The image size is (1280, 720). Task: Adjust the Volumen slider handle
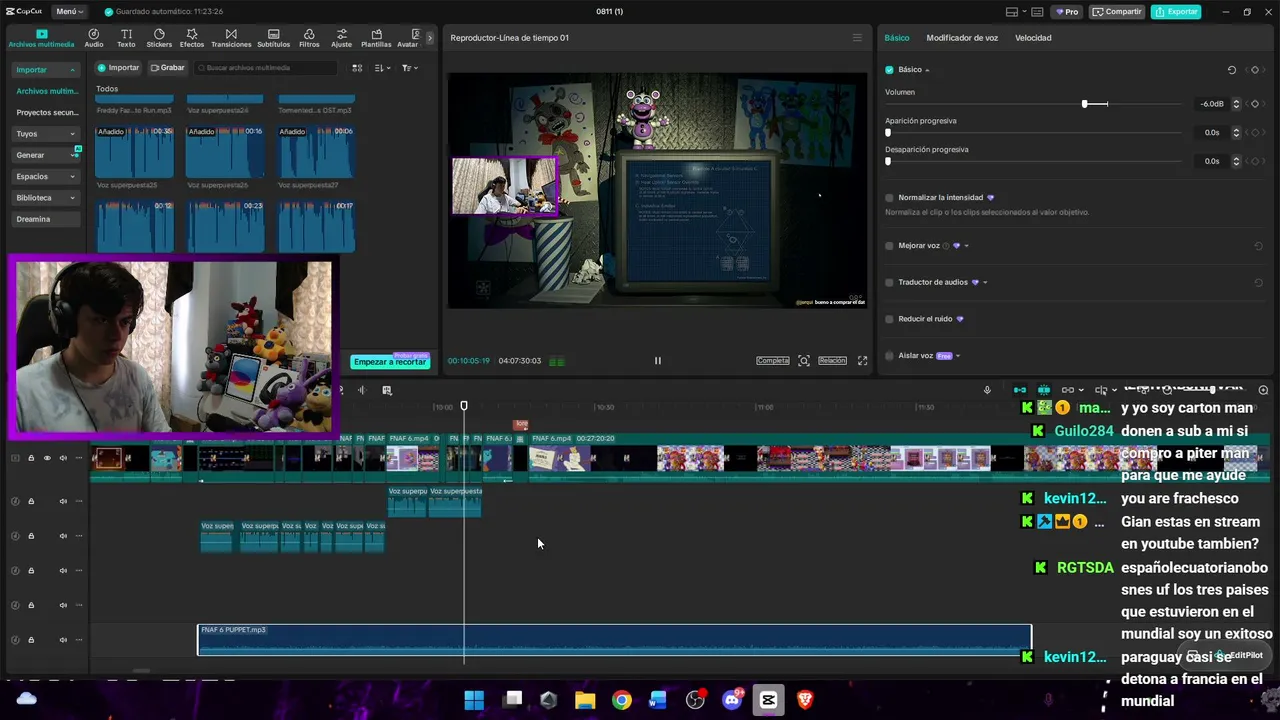coord(1085,104)
